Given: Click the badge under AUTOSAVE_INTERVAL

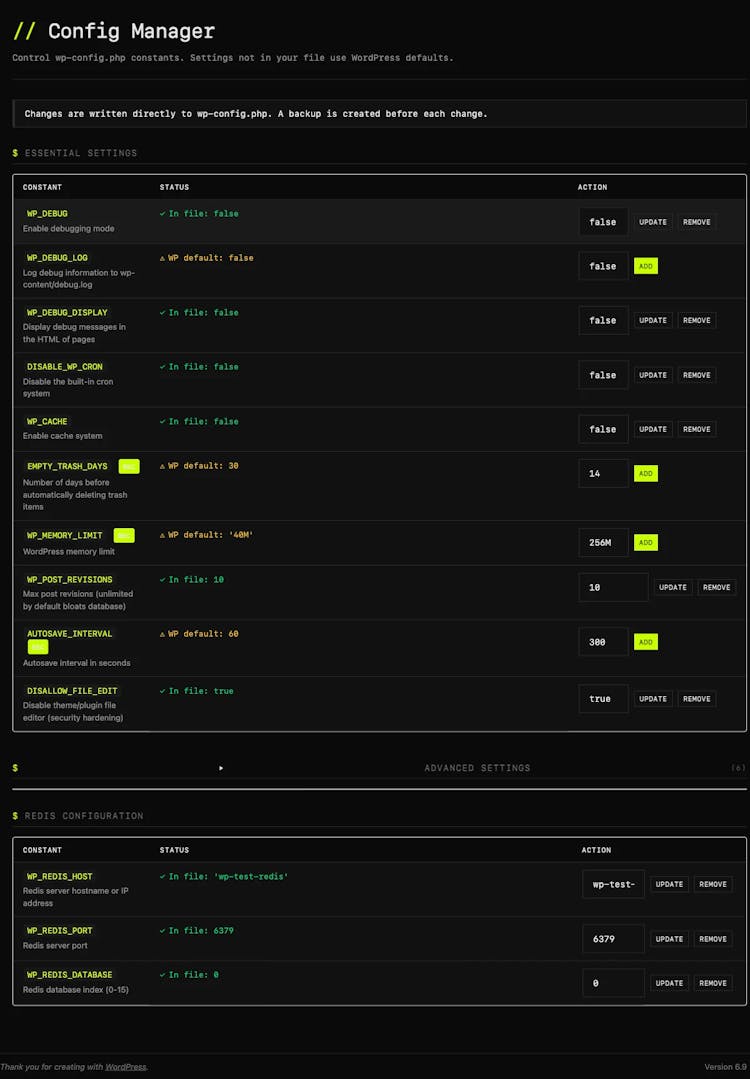Looking at the screenshot, I should 38,647.
